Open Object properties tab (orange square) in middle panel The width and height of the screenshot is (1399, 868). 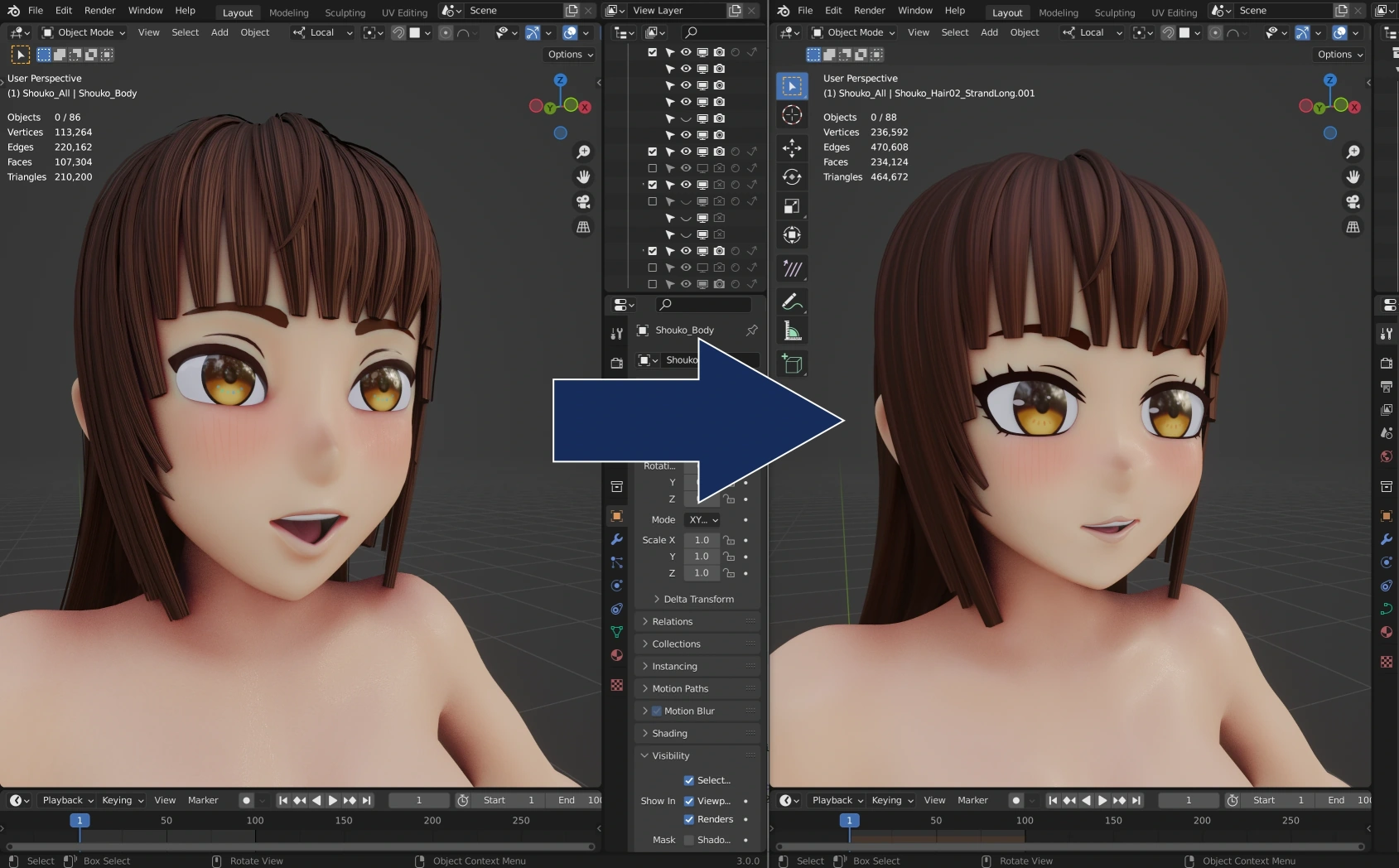point(616,516)
